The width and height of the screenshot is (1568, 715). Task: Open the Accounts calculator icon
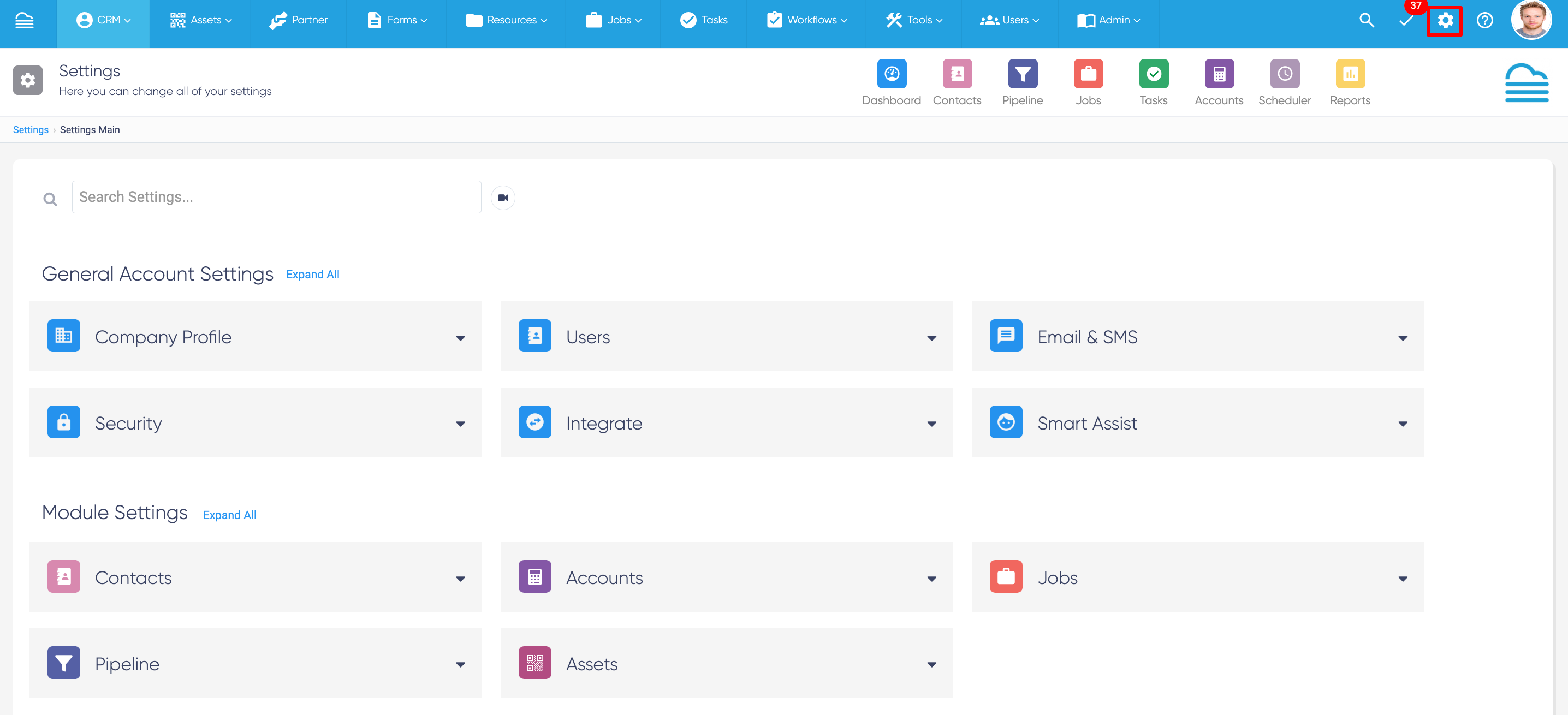1219,75
